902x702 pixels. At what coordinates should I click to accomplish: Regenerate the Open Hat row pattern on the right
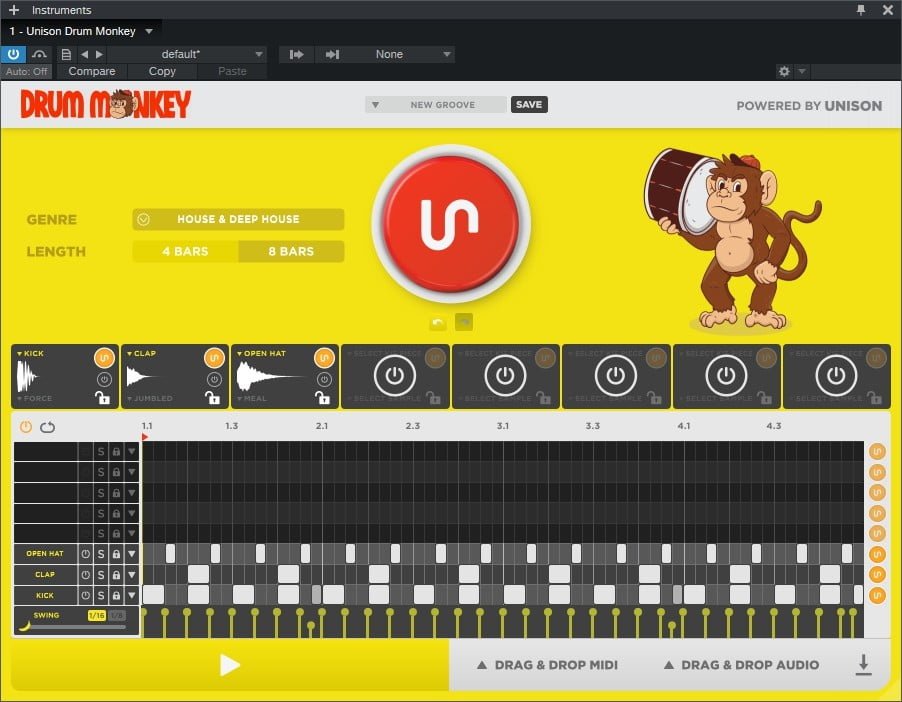coord(877,554)
